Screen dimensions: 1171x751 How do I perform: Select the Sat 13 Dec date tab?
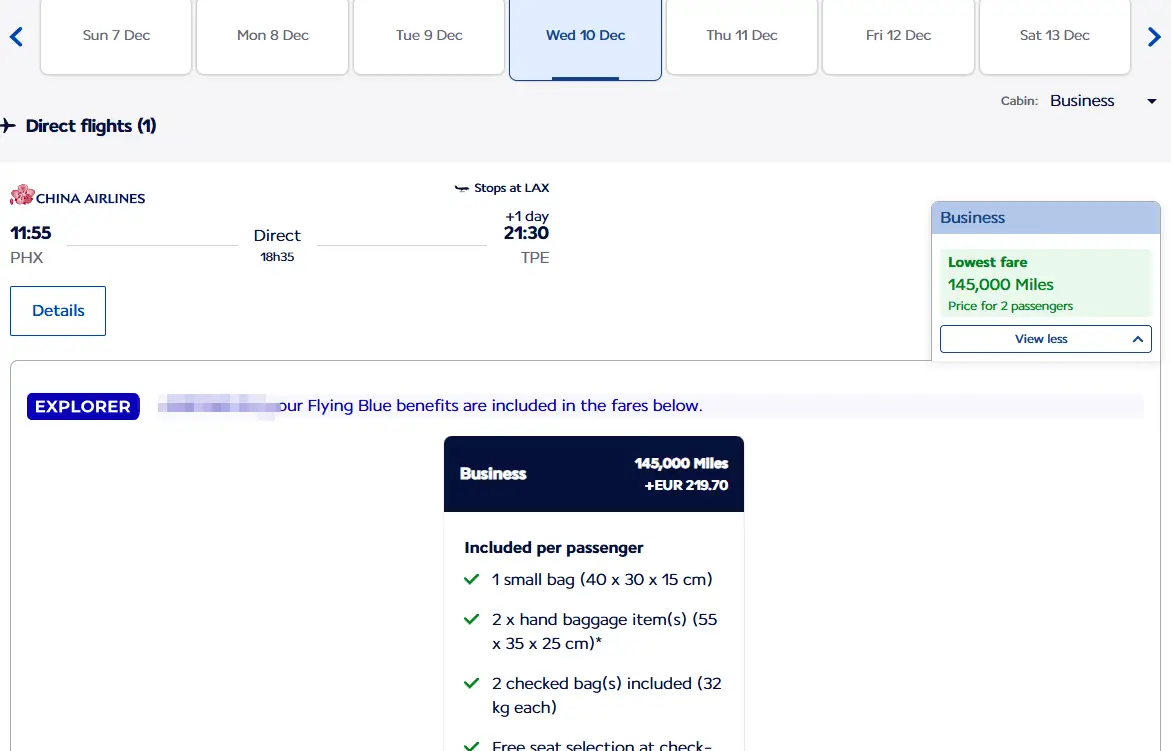(1054, 37)
